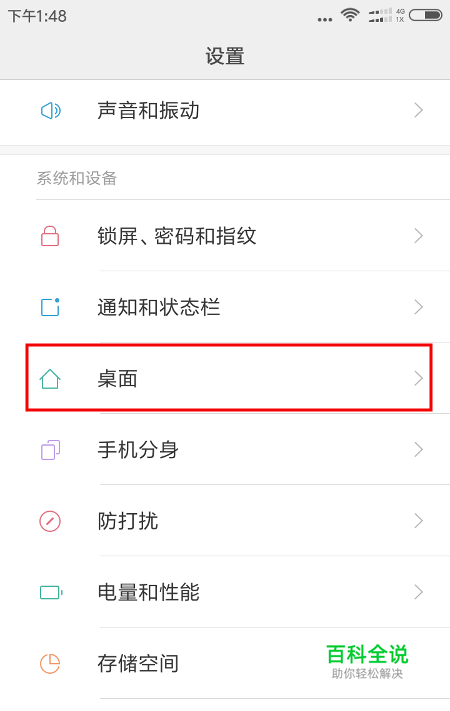This screenshot has width=450, height=711.
Task: Tap the red padlock icon
Action: pyautogui.click(x=50, y=236)
